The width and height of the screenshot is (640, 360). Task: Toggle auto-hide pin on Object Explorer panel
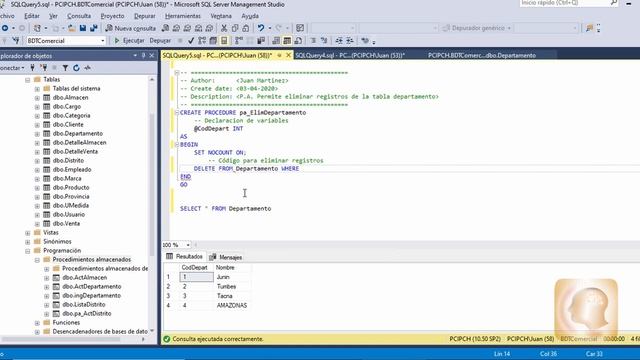(x=143, y=56)
